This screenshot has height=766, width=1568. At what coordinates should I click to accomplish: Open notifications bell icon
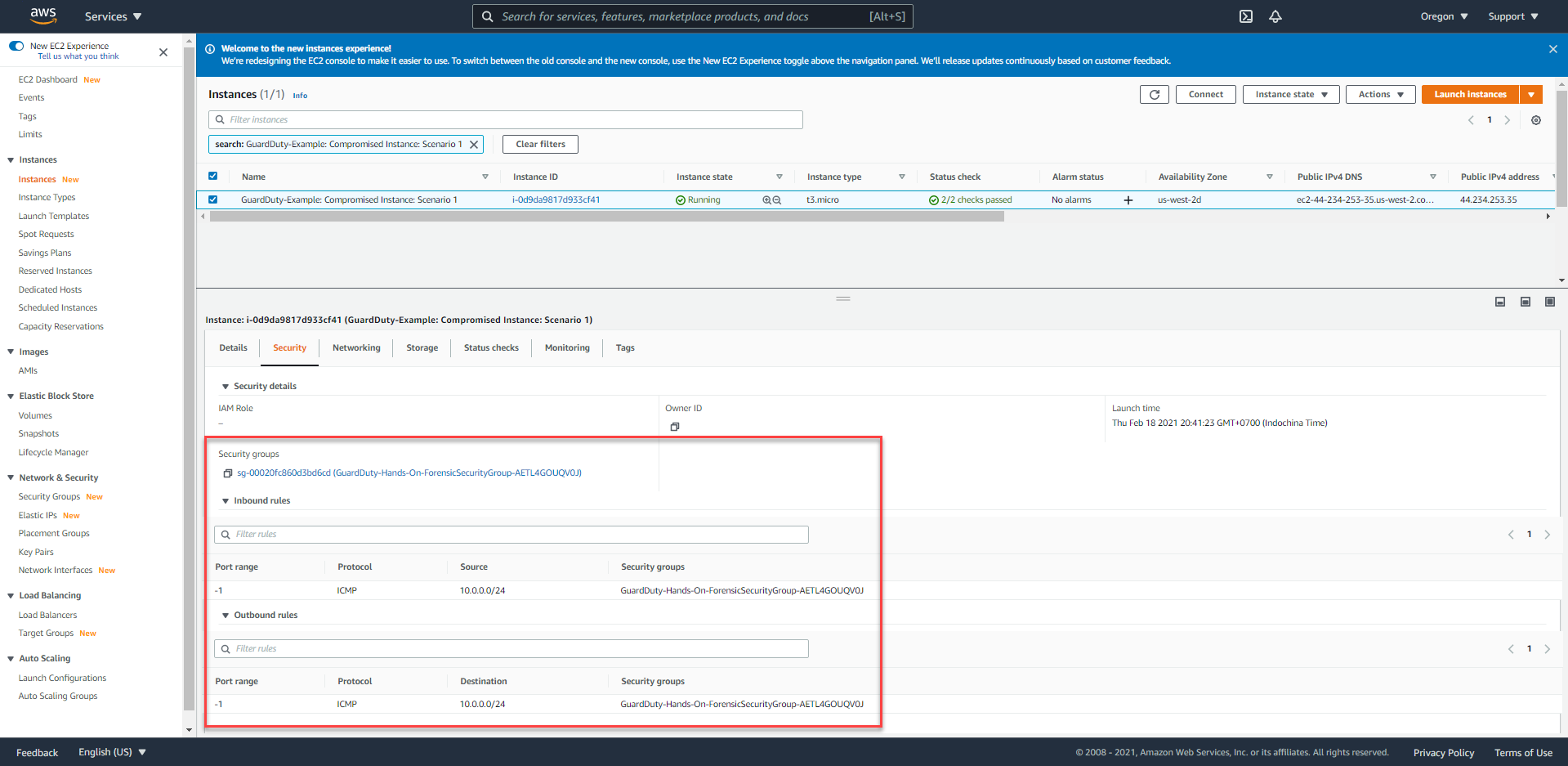pyautogui.click(x=1275, y=16)
